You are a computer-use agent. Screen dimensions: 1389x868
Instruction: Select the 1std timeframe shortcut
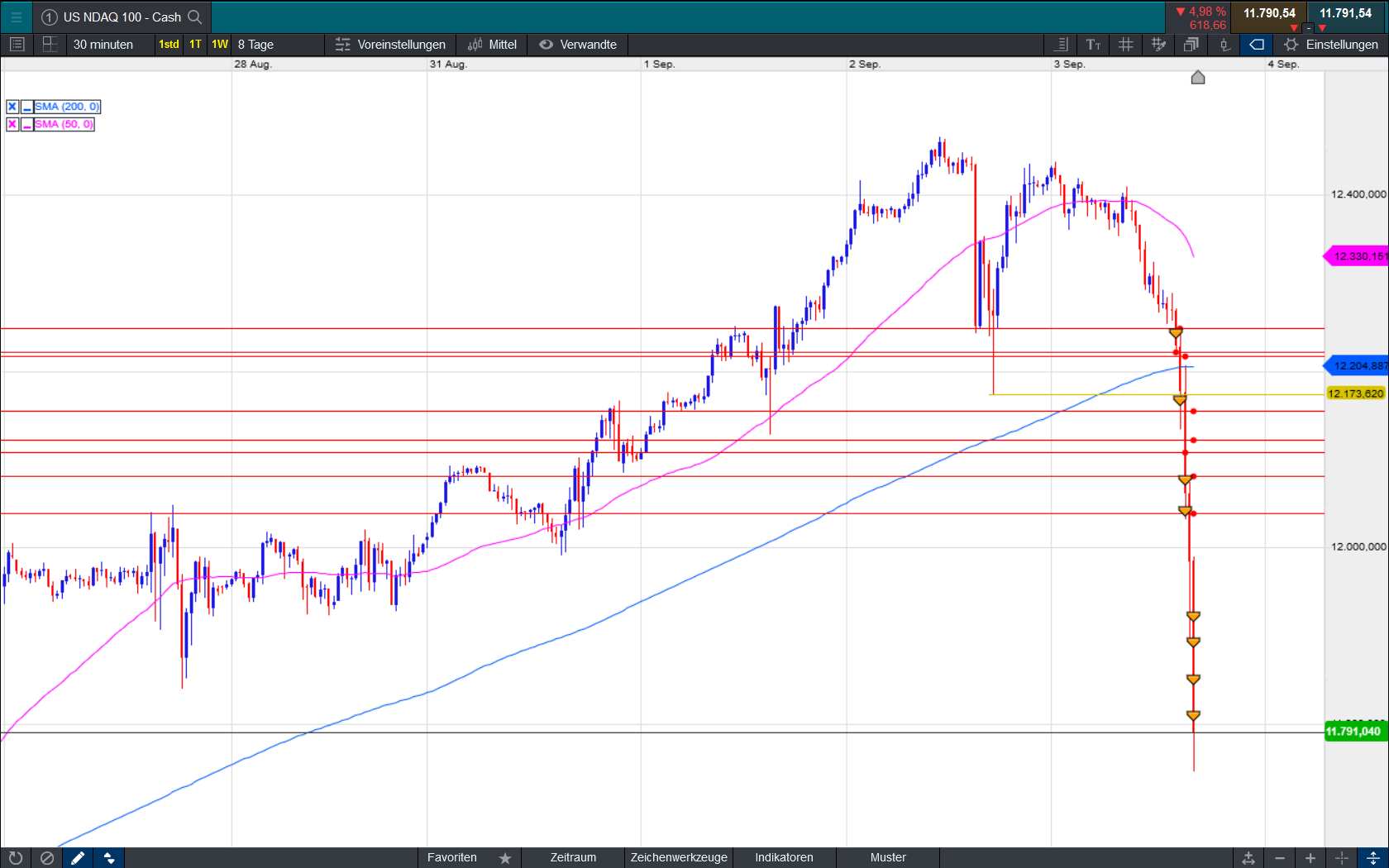[169, 45]
